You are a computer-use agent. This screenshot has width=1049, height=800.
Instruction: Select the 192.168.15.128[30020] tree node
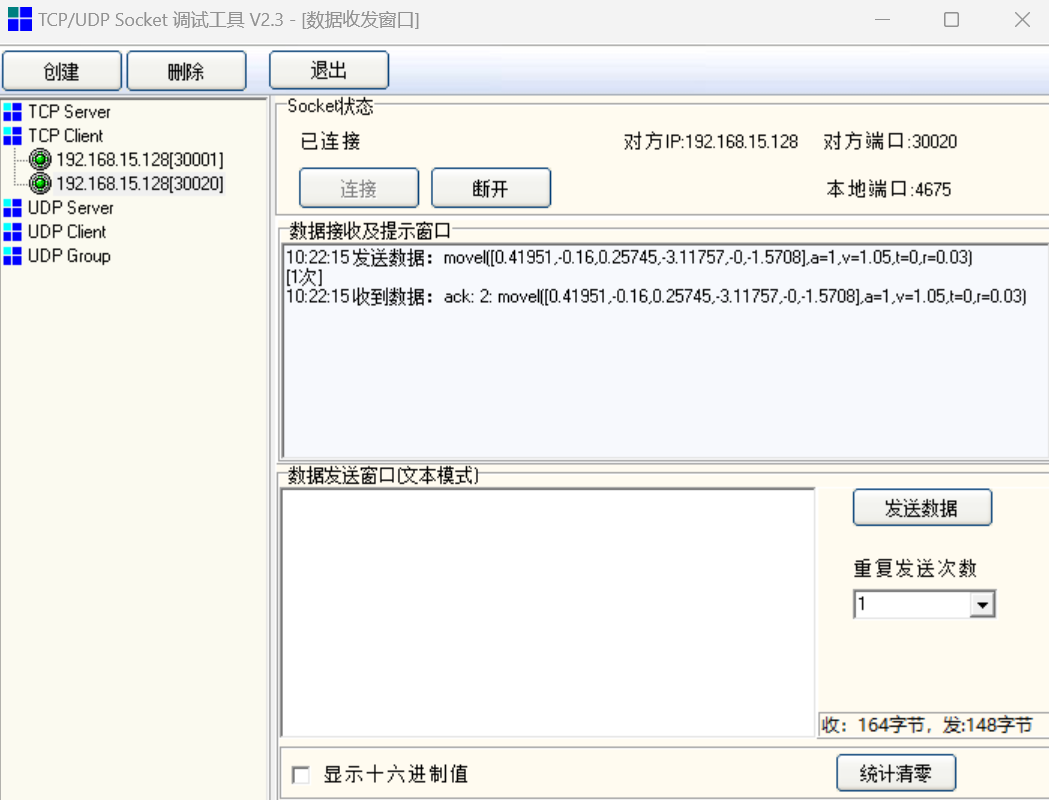point(139,184)
